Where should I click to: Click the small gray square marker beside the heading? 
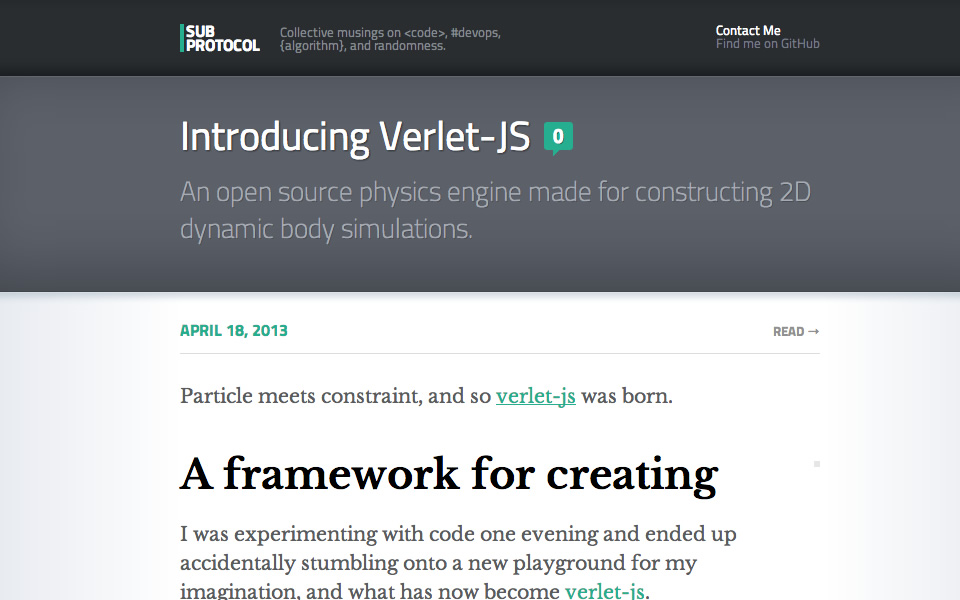click(x=817, y=464)
